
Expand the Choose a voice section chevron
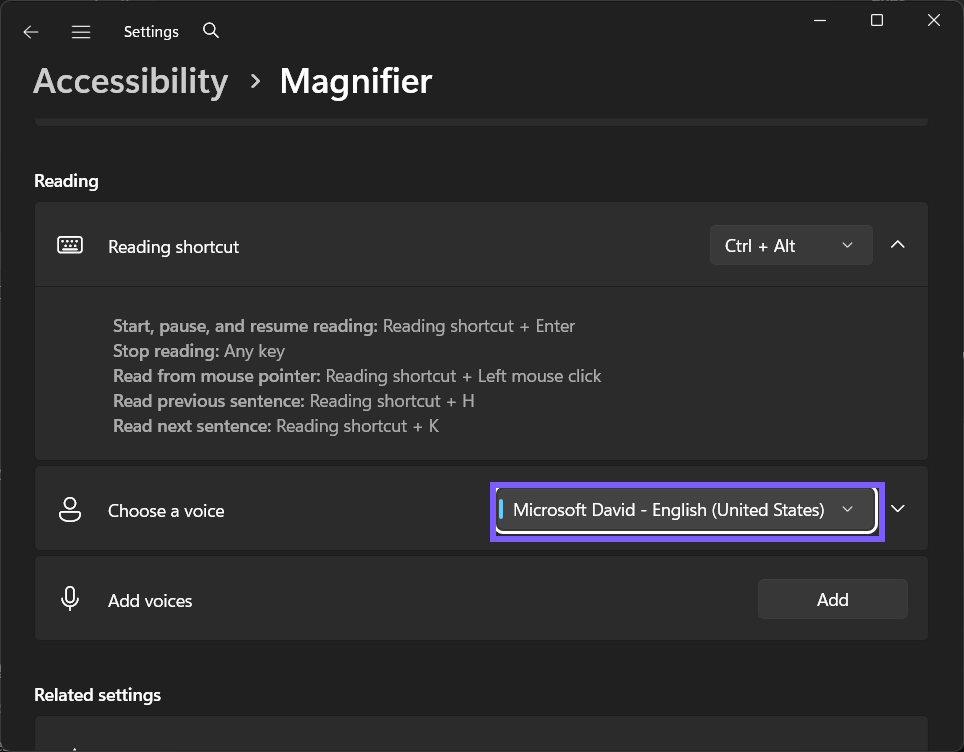pos(898,509)
